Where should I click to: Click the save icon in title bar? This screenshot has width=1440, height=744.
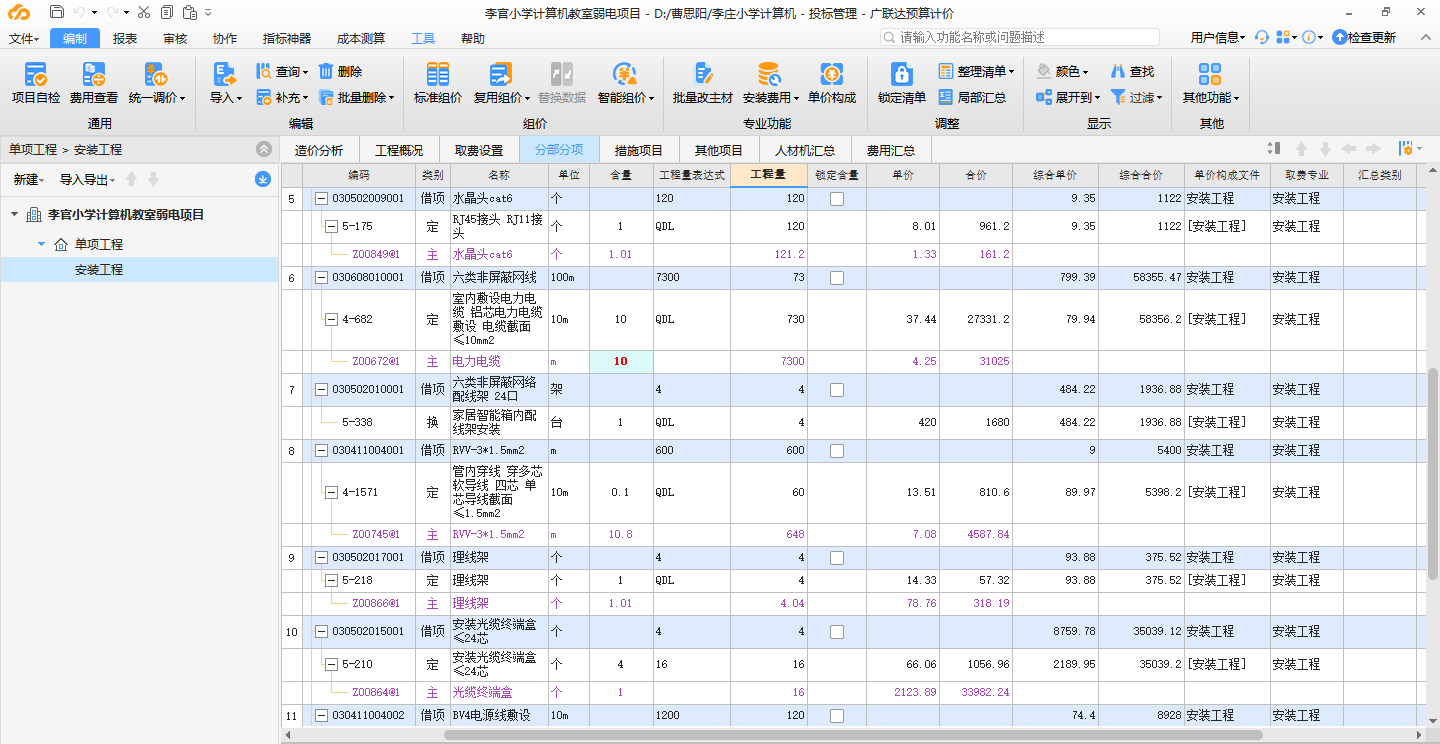tap(57, 12)
